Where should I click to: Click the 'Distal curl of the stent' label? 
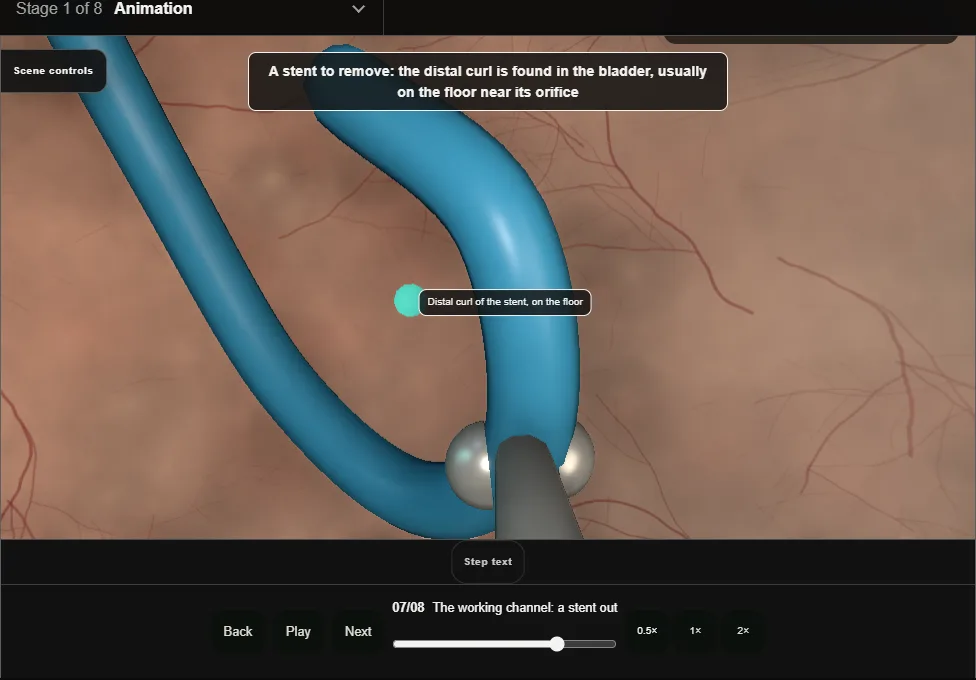coord(505,302)
